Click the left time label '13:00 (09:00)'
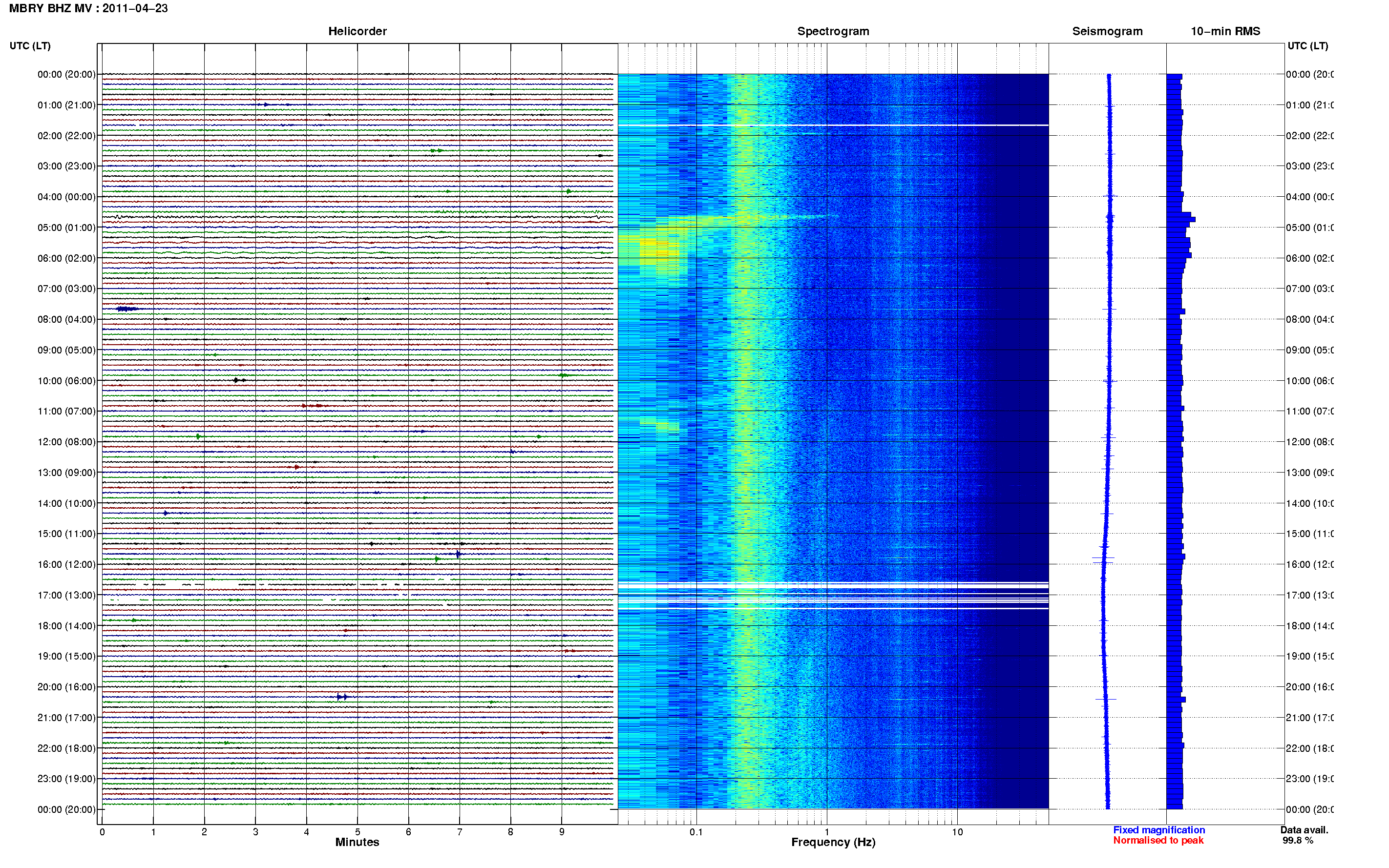1389x868 pixels. [x=66, y=473]
